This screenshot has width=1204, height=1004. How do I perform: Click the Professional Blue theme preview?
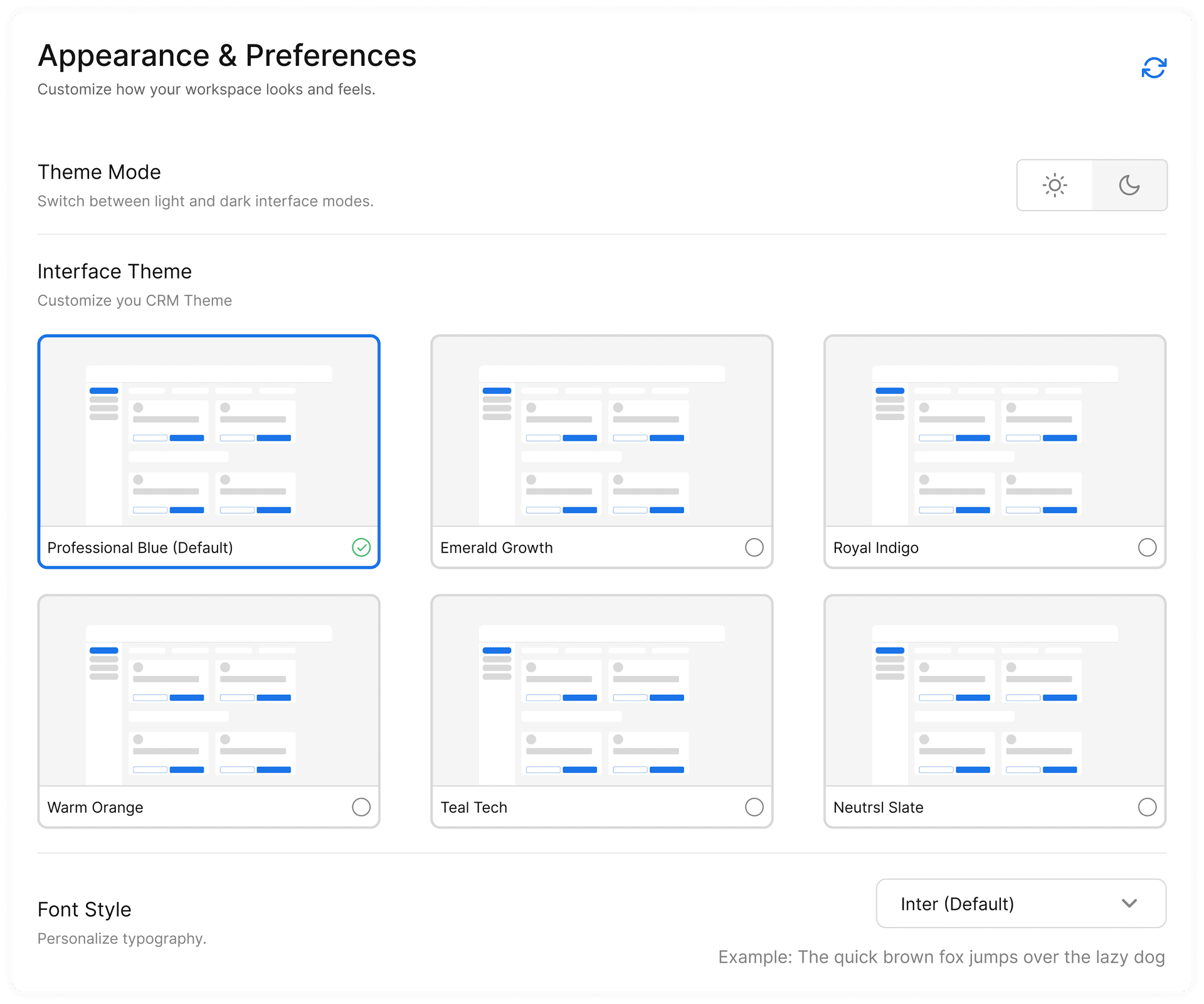point(209,433)
